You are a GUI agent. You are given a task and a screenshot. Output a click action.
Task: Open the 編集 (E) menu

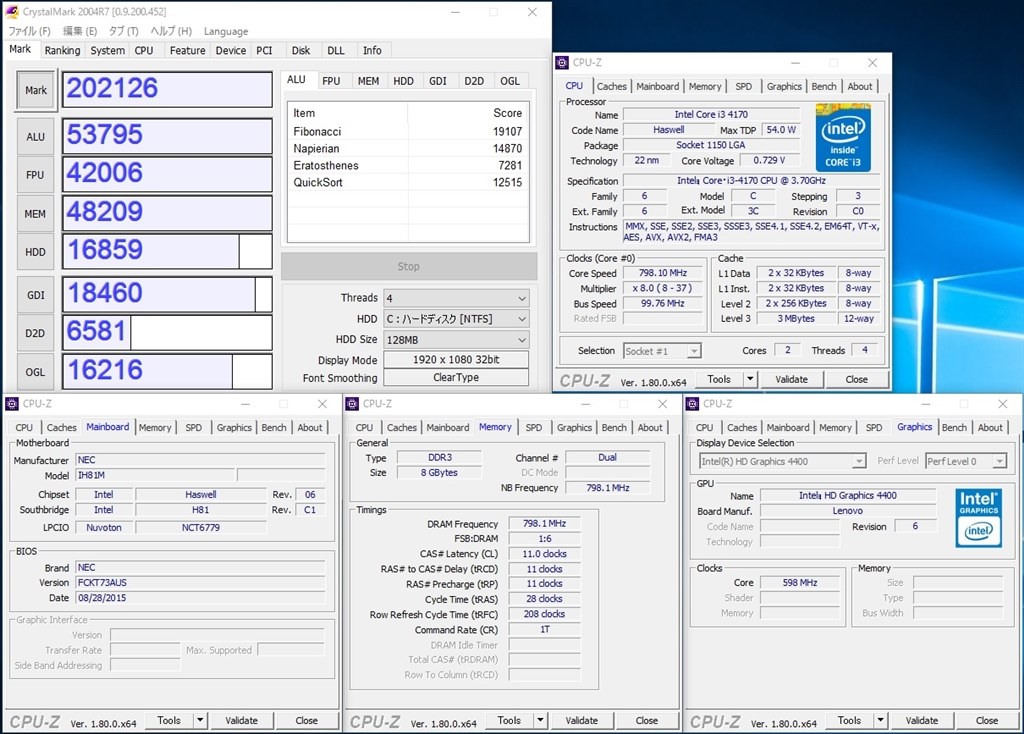coord(80,31)
